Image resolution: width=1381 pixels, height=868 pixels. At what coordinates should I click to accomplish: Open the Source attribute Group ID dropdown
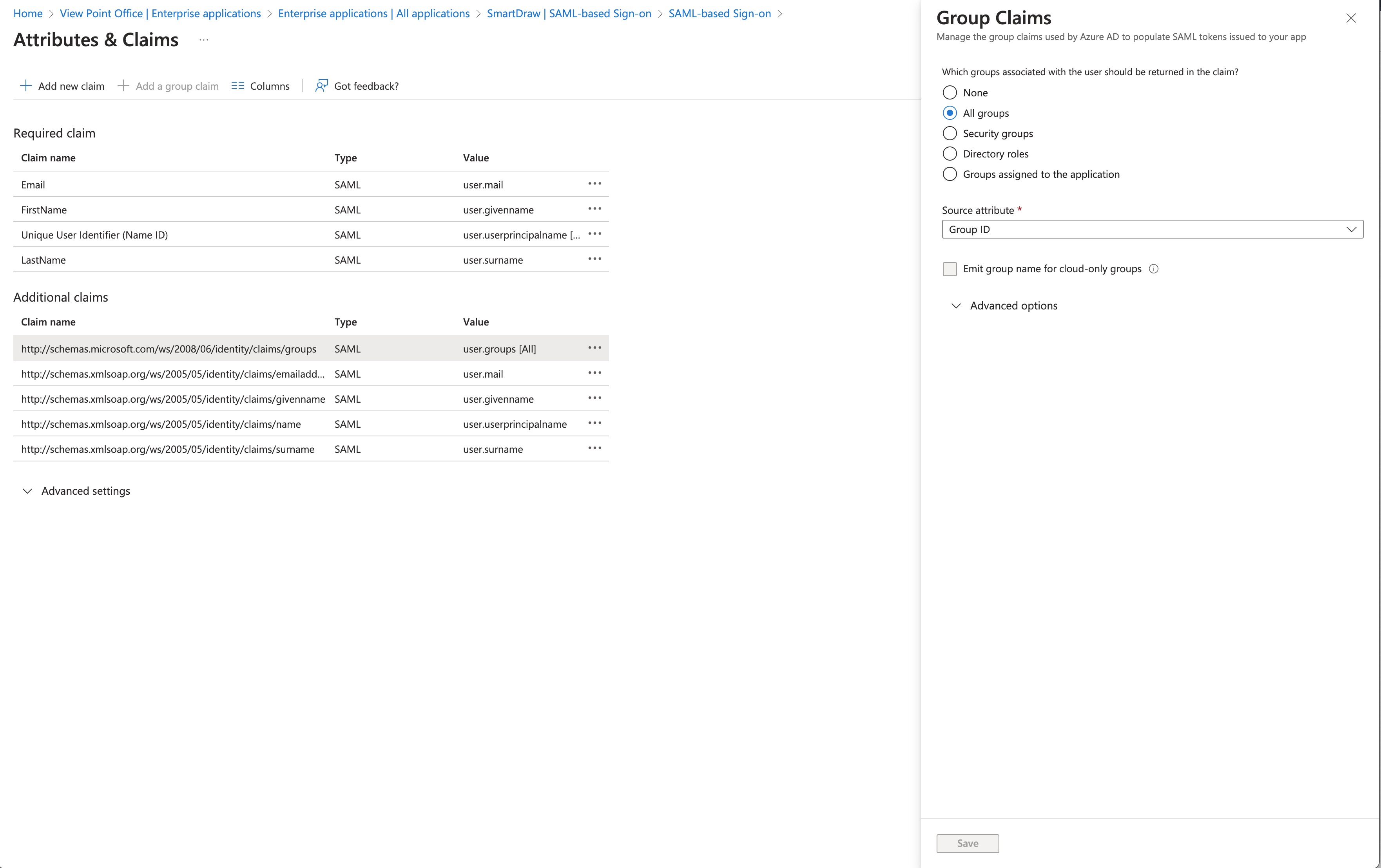pyautogui.click(x=1152, y=229)
